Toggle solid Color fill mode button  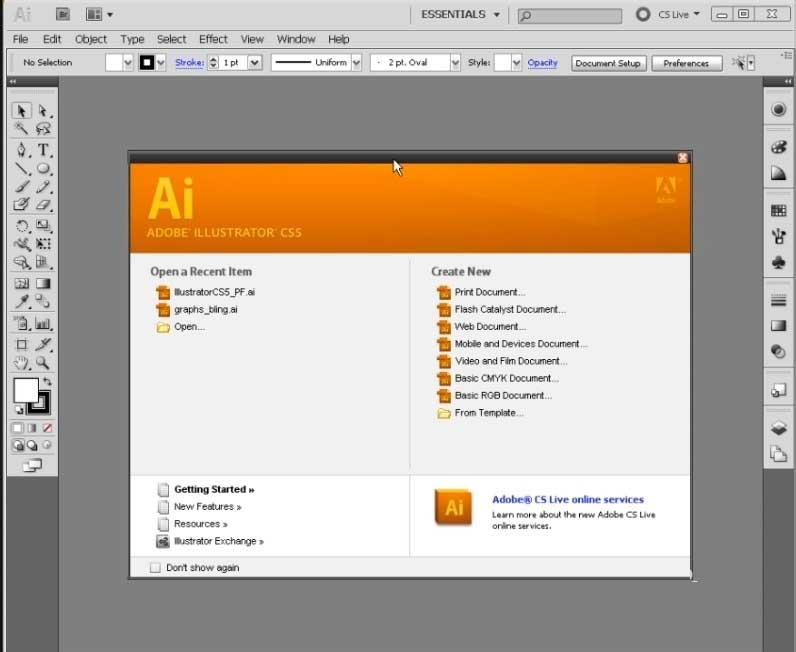17,428
